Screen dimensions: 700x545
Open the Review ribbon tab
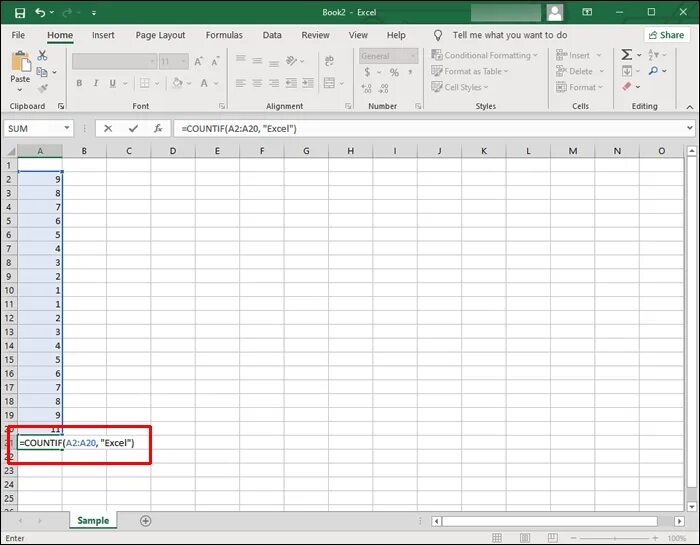tap(315, 35)
